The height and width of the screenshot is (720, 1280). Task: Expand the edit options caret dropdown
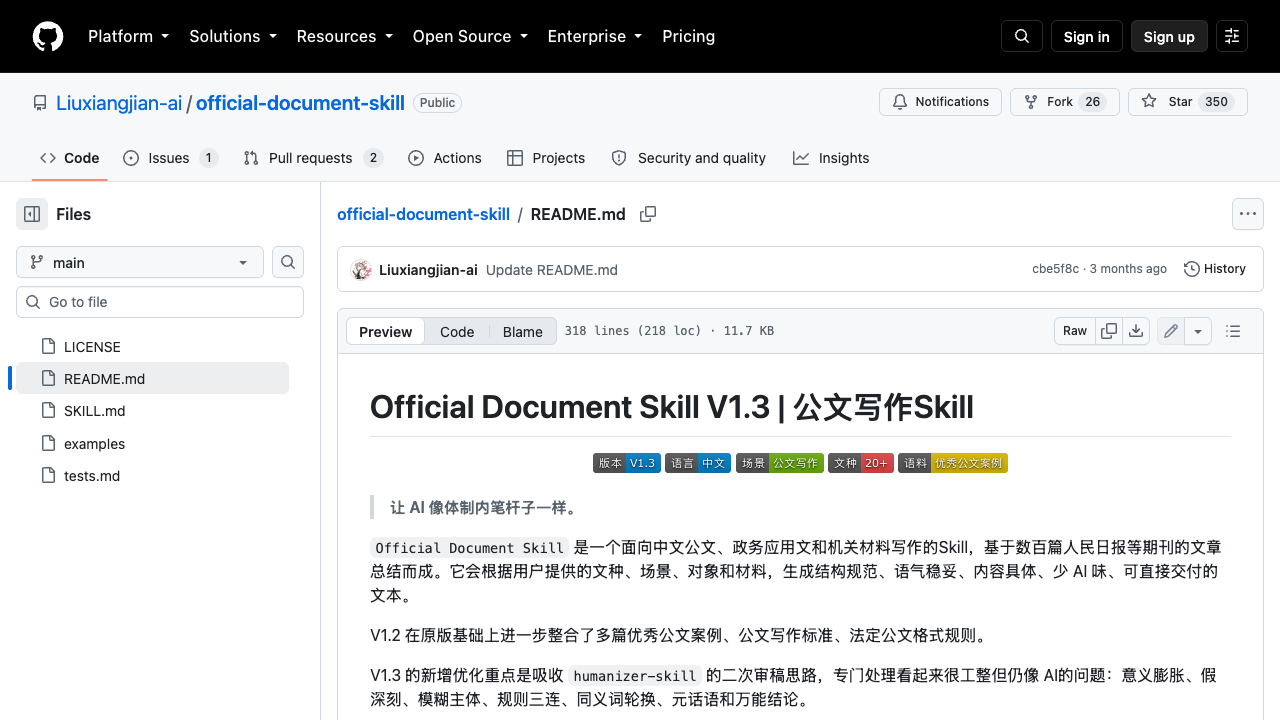point(1199,331)
